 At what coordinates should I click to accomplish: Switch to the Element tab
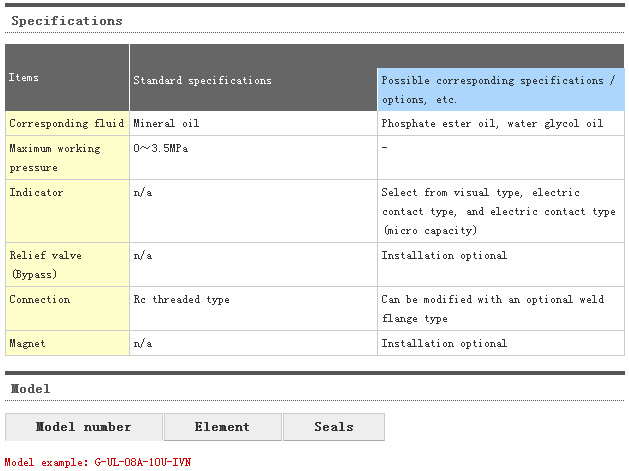(x=223, y=427)
